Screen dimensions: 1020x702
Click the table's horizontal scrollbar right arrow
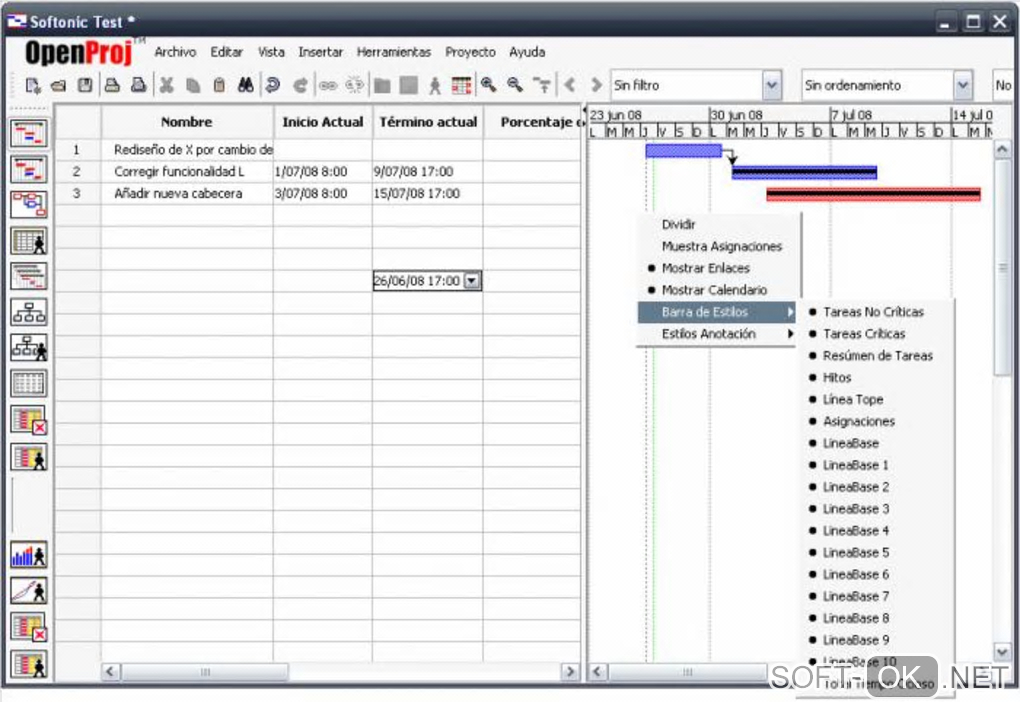pos(570,671)
